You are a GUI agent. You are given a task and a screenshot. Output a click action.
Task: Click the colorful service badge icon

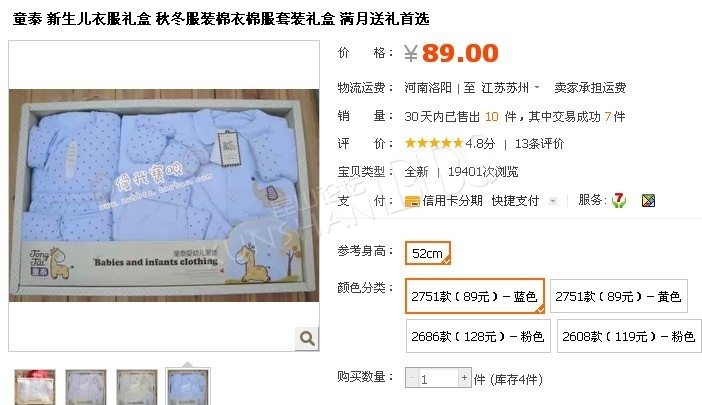point(648,200)
